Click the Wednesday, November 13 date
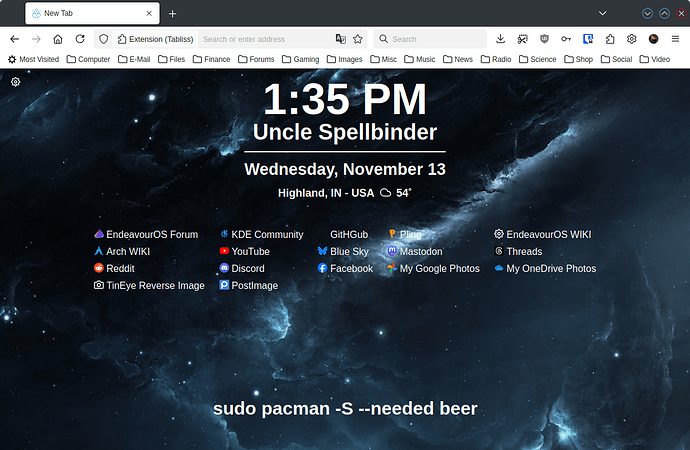Screen dimensions: 690x450 pyautogui.click(x=345, y=169)
